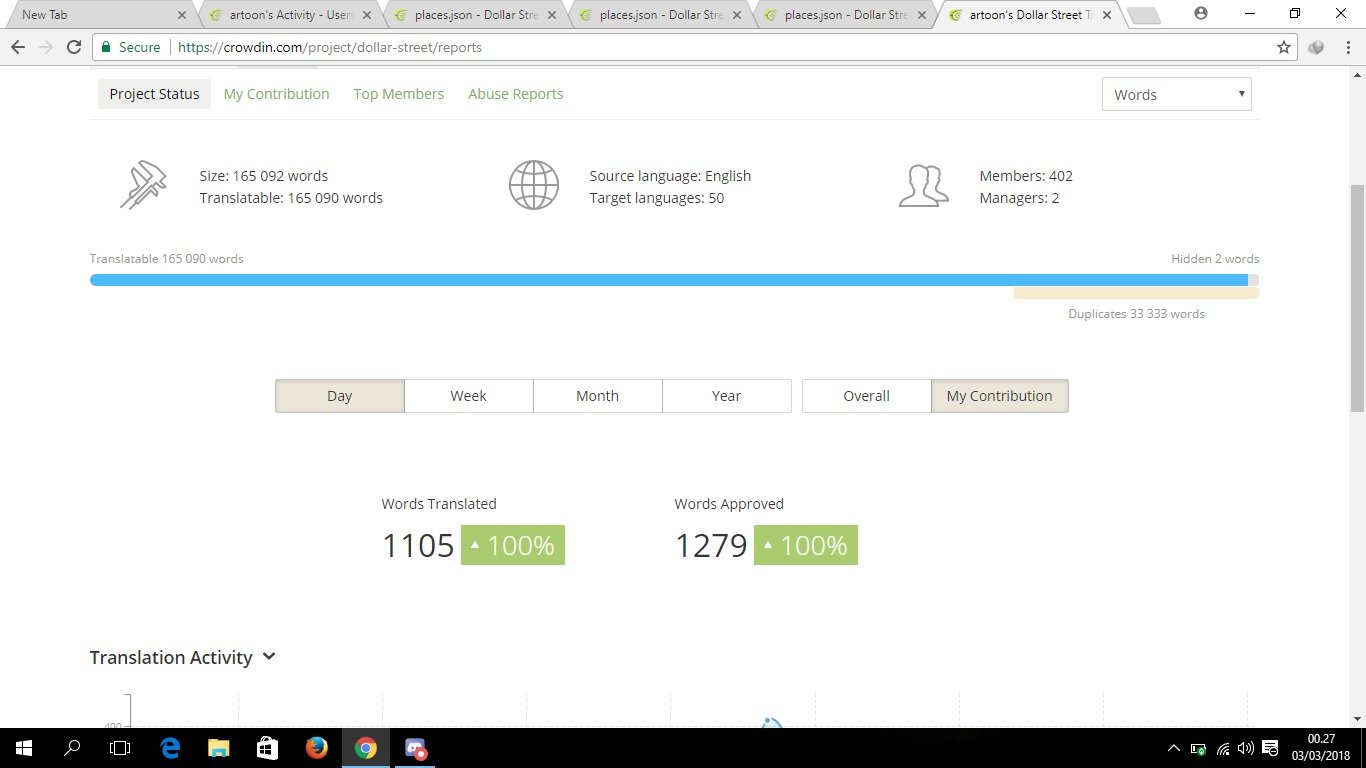Open File Explorer from the taskbar
The height and width of the screenshot is (768, 1366).
[x=219, y=748]
